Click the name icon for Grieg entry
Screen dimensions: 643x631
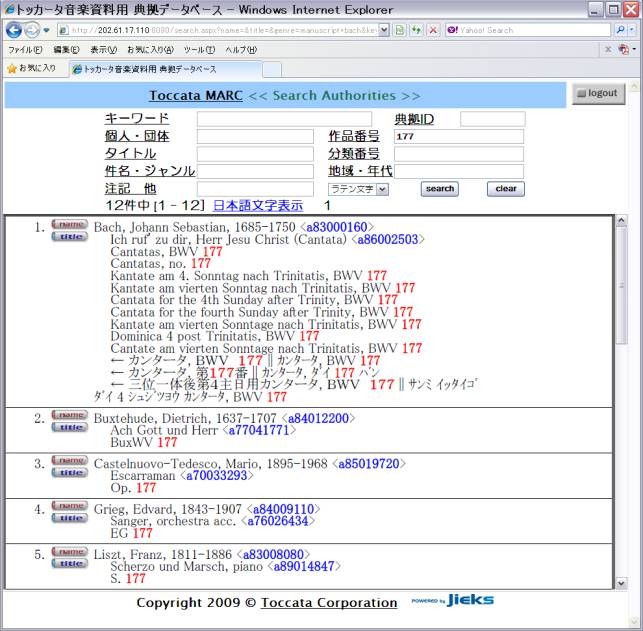[70, 506]
